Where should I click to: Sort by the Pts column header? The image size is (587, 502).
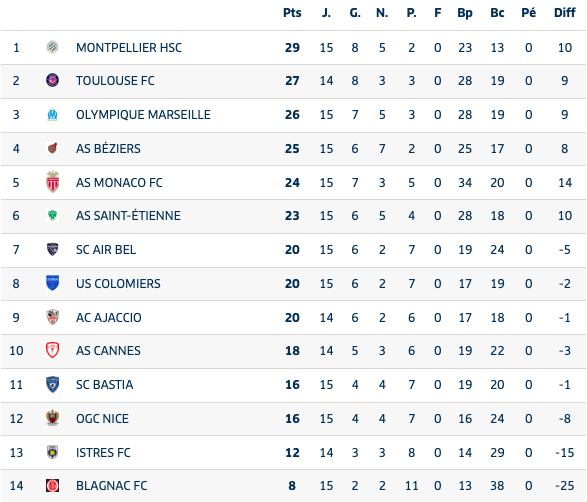292,13
